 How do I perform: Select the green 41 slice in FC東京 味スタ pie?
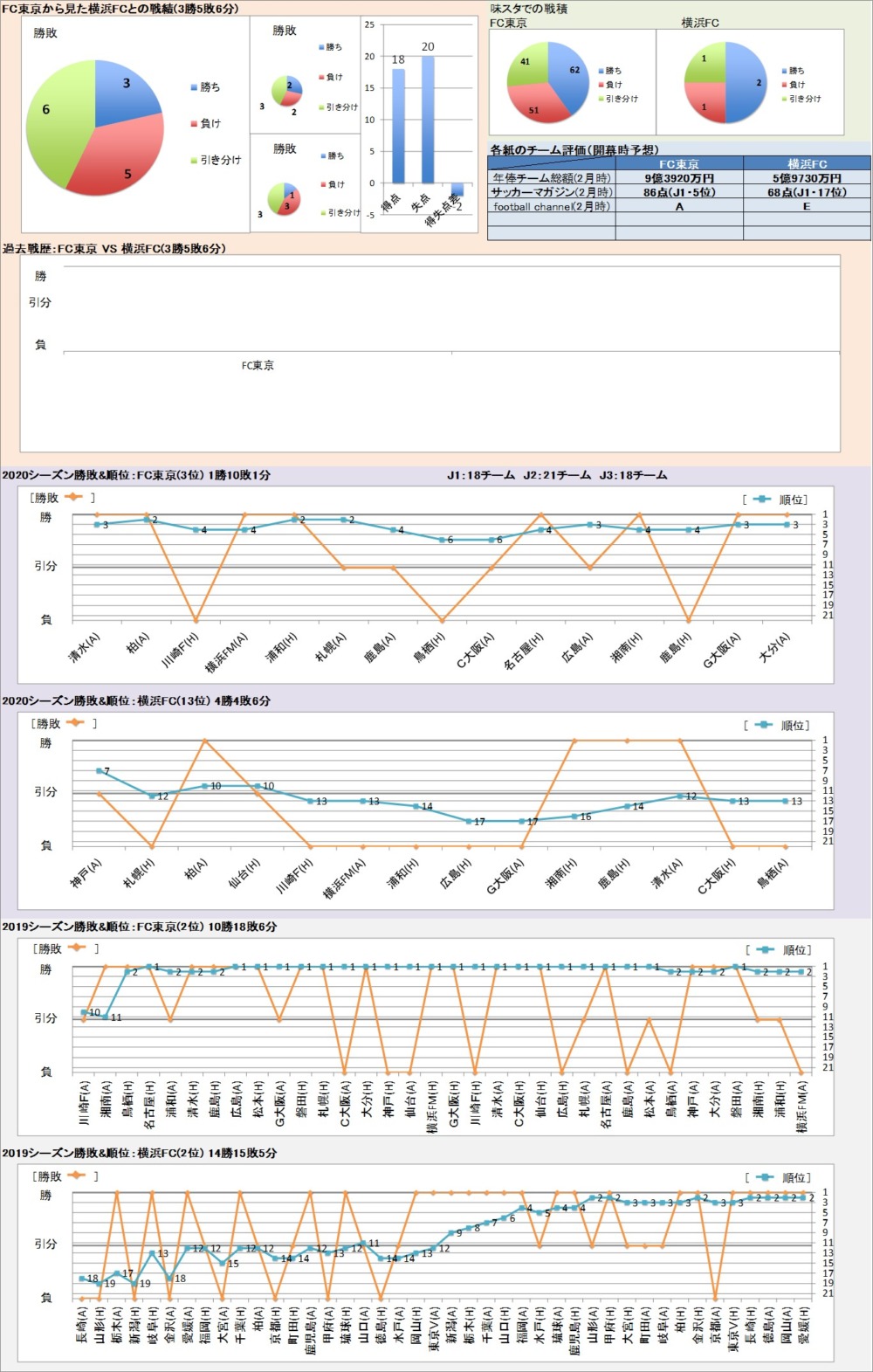point(526,63)
